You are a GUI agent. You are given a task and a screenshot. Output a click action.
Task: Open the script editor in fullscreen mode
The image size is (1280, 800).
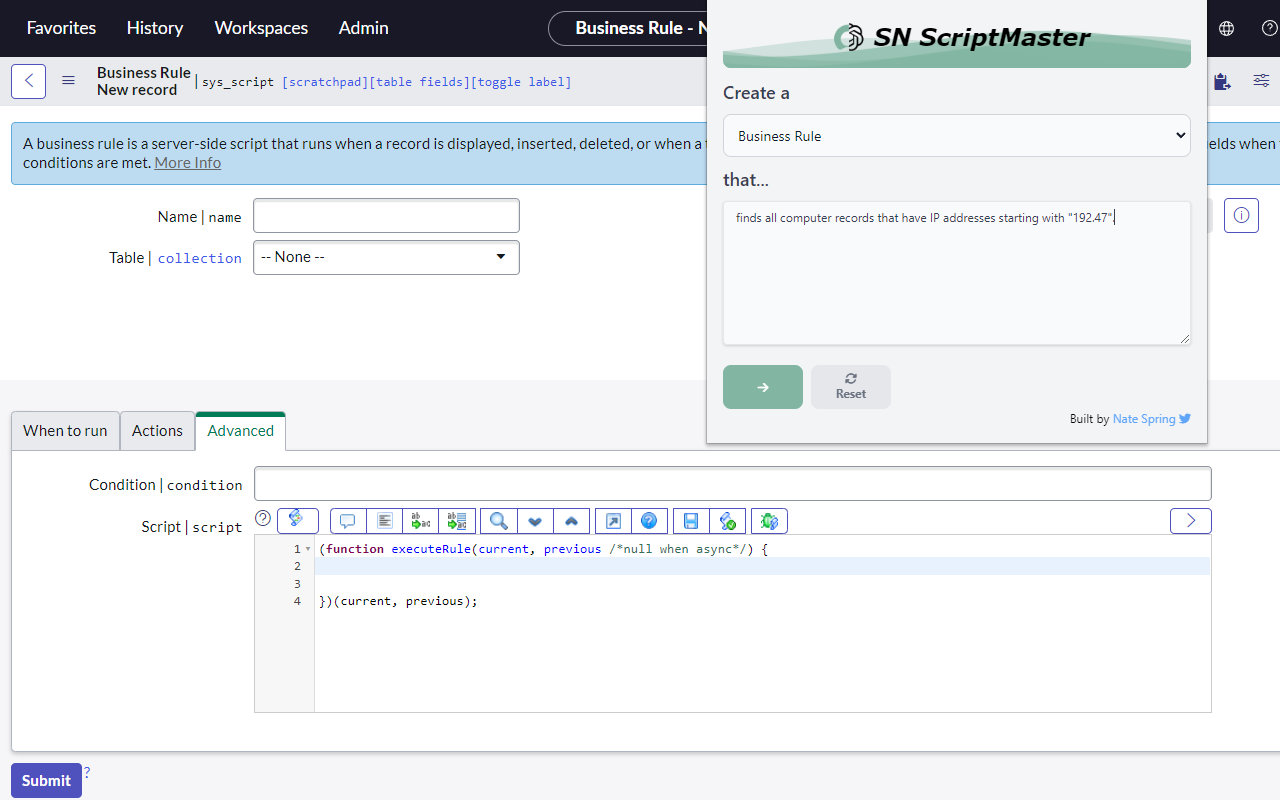coord(612,520)
